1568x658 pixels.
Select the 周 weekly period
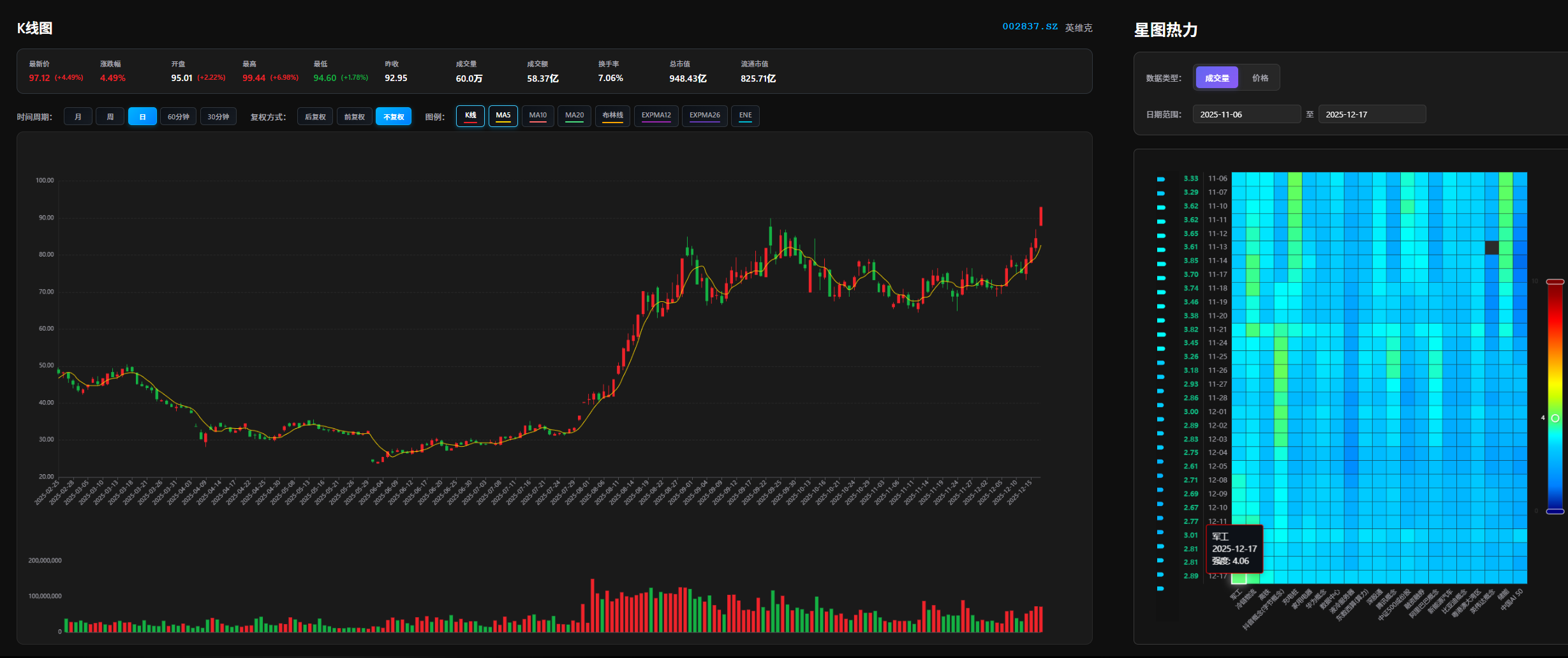110,117
